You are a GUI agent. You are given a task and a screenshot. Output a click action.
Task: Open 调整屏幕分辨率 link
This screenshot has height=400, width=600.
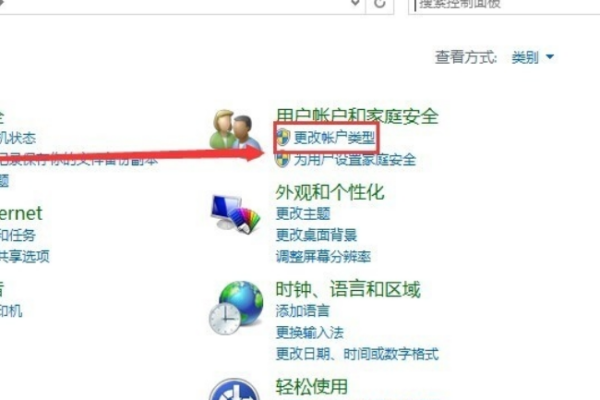[x=323, y=256]
